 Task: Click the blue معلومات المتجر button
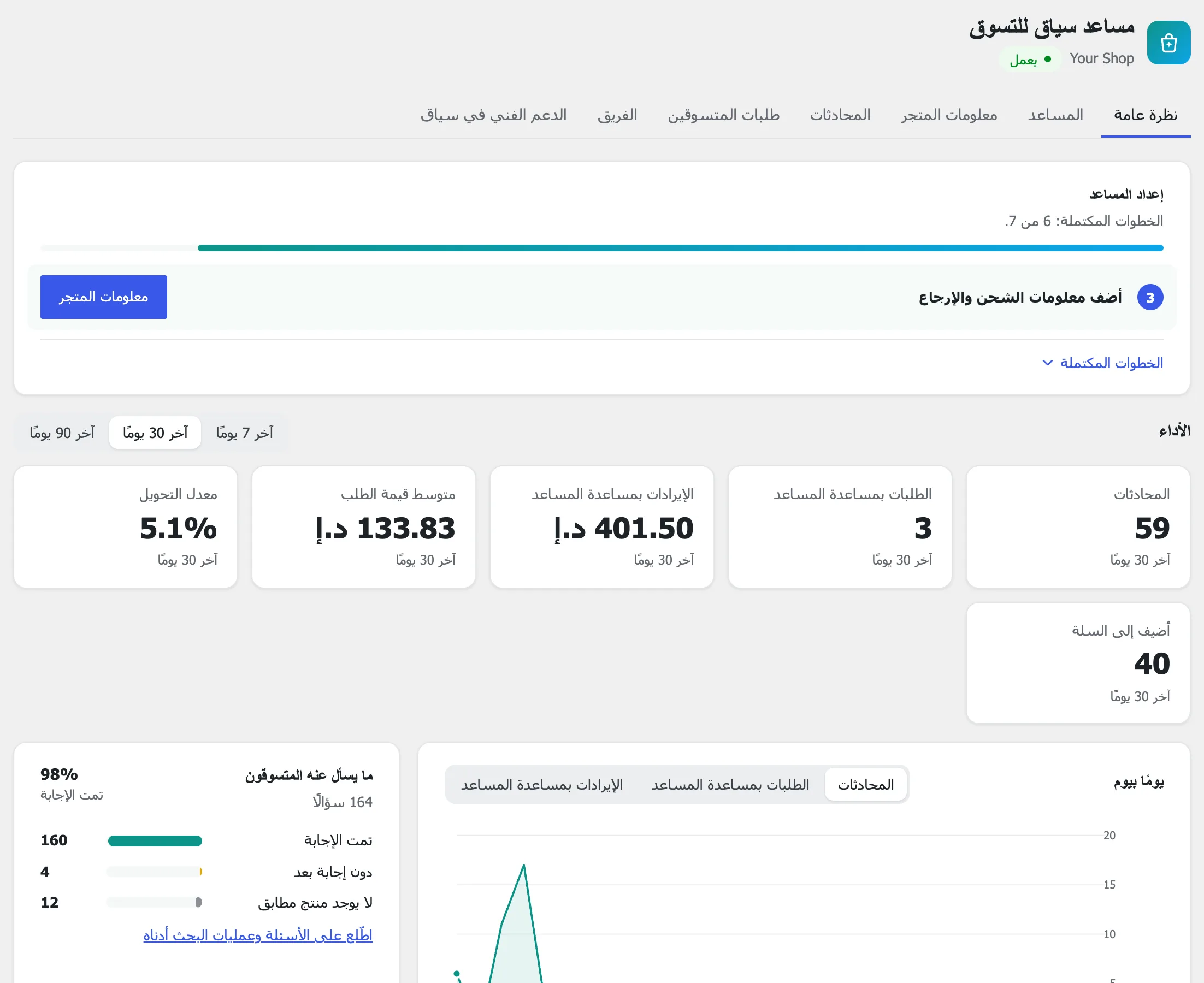(104, 297)
